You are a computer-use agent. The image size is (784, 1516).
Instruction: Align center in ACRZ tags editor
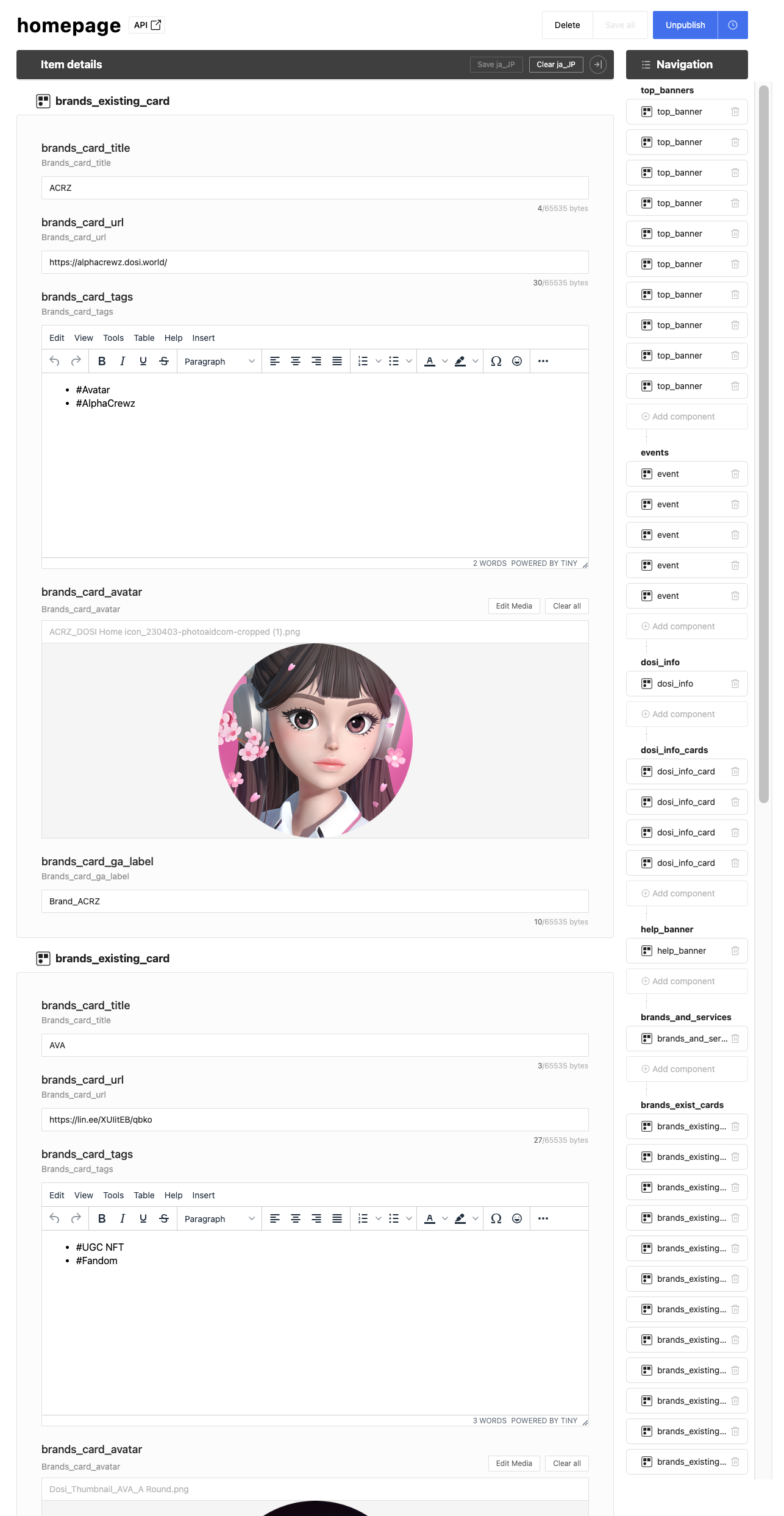tap(296, 361)
